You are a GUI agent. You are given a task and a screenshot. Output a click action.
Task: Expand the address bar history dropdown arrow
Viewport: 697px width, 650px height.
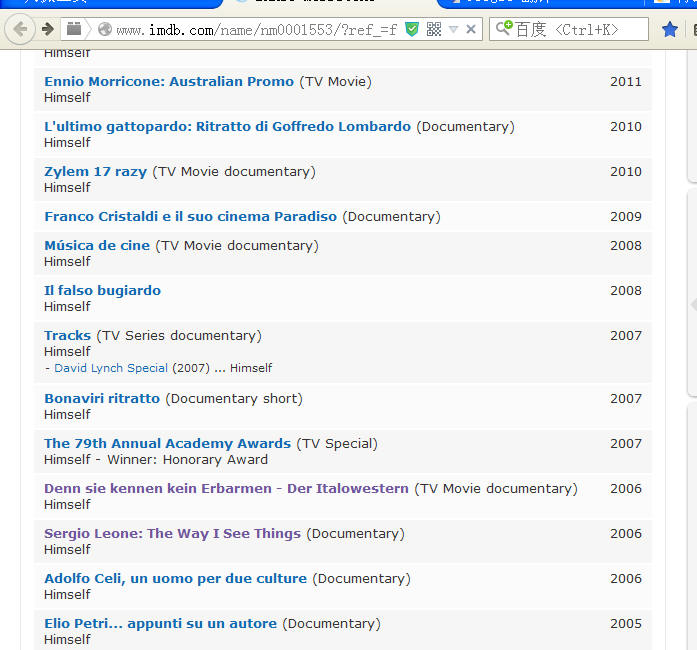pos(453,30)
